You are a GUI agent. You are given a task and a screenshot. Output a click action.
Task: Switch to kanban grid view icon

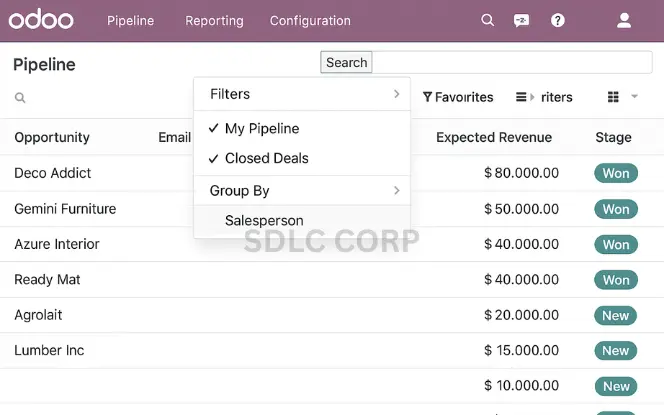(613, 97)
